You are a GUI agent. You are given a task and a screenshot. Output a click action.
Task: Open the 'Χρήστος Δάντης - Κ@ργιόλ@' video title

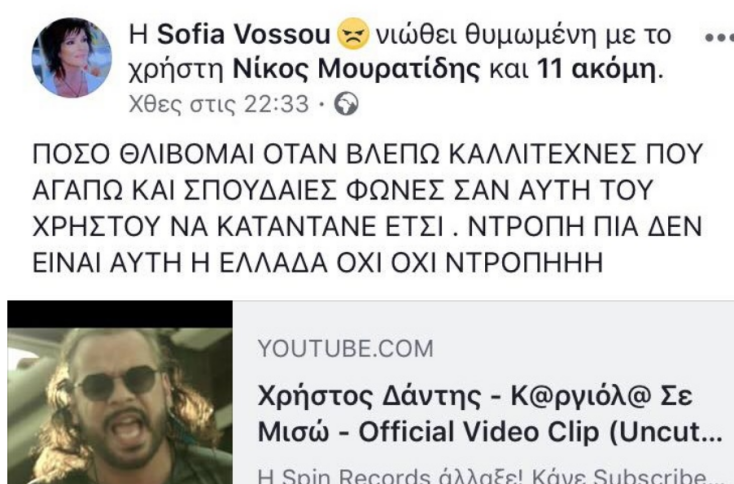tap(475, 397)
